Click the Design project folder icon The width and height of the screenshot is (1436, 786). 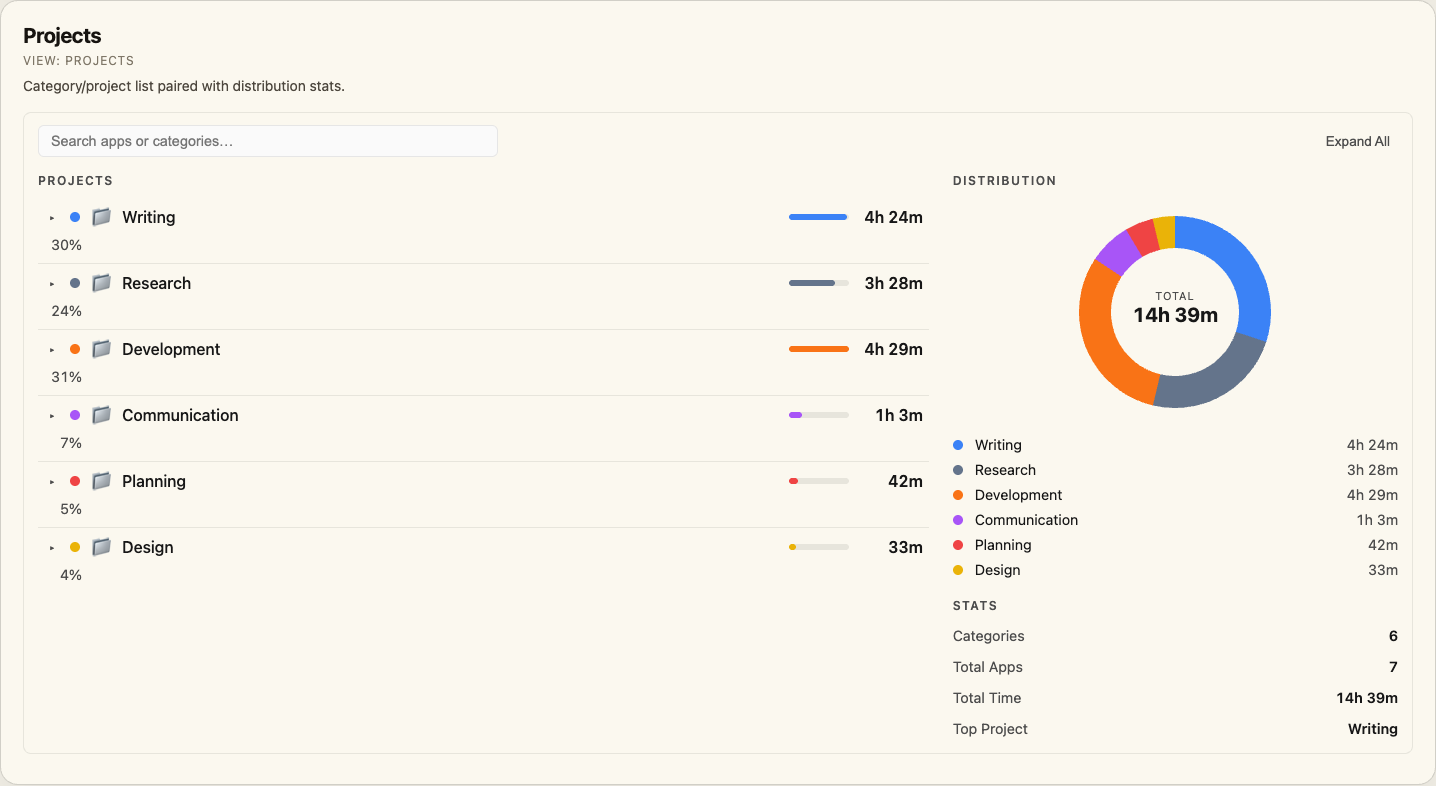click(x=101, y=547)
